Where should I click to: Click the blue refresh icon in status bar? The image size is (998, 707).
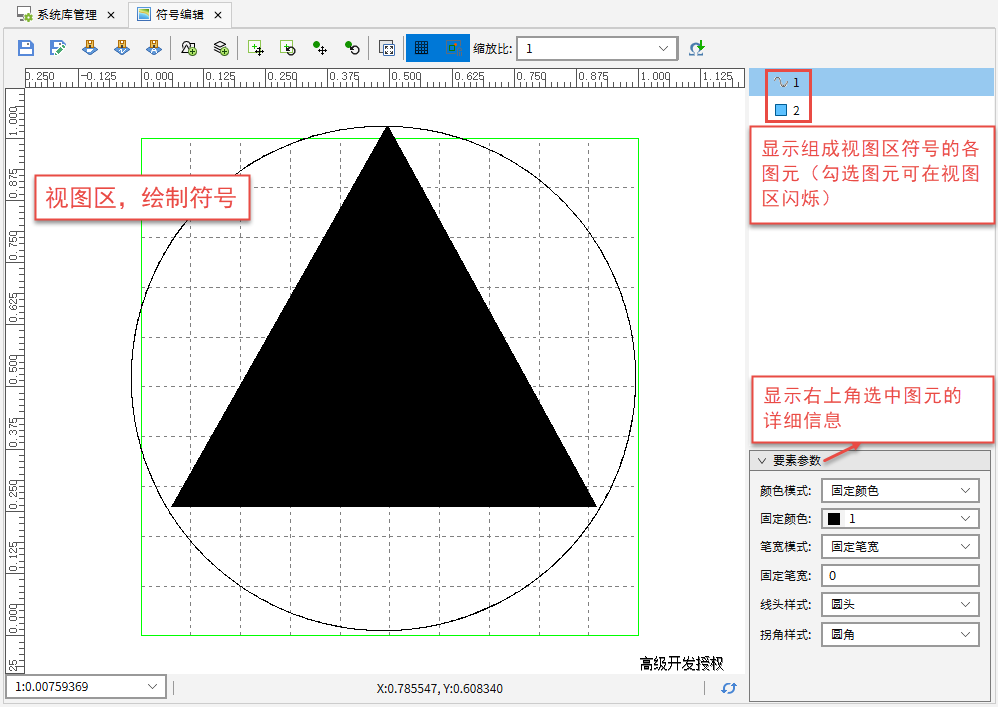click(x=729, y=688)
